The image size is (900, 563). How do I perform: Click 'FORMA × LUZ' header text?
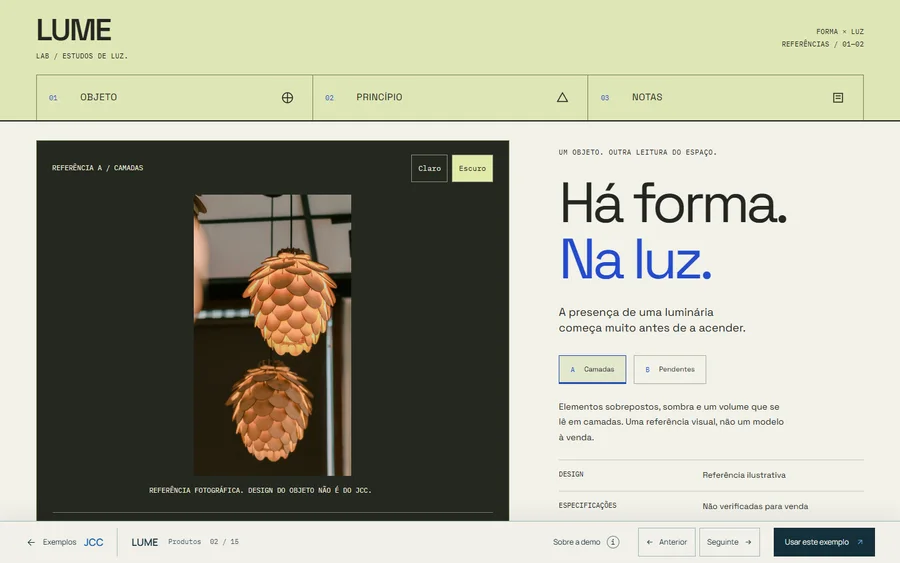(x=840, y=32)
